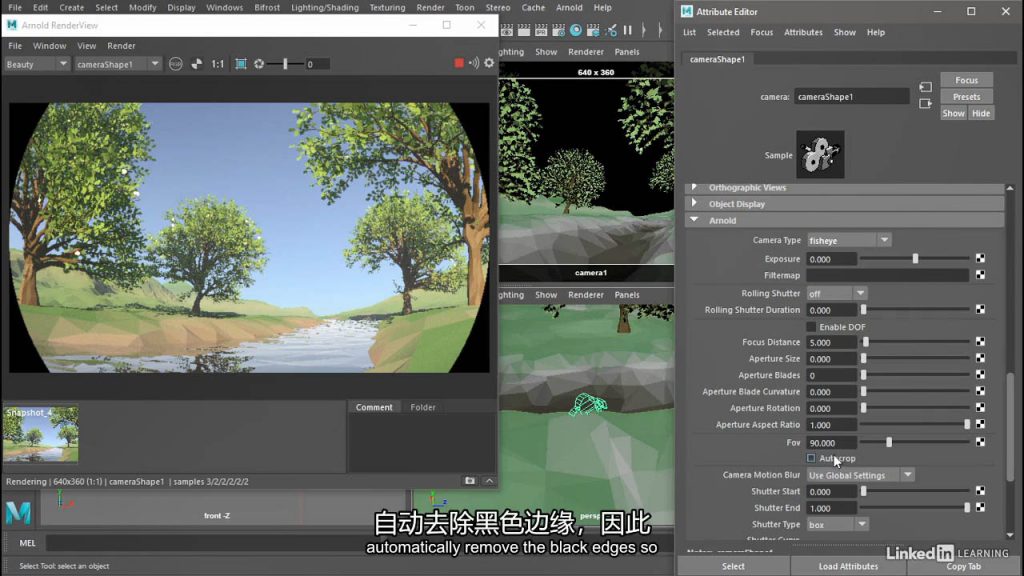Adjust the RenderView exposure slider
The image size is (1024, 576).
[285, 64]
